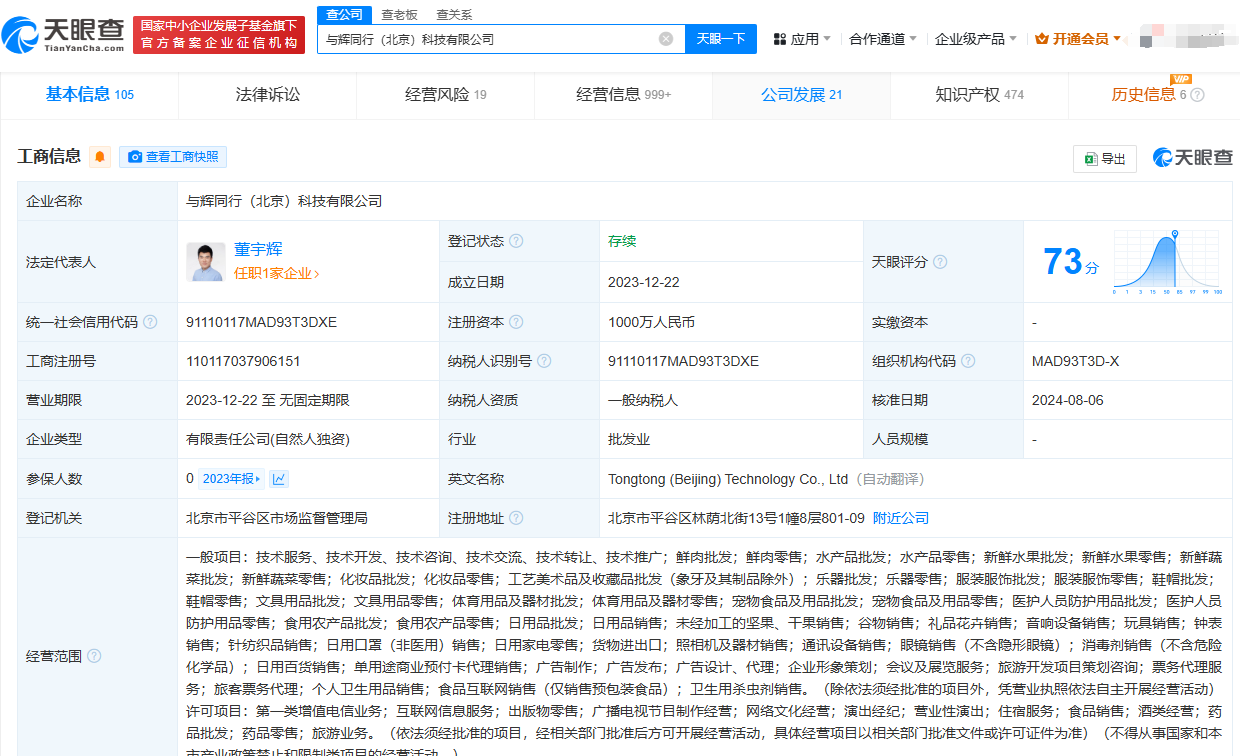
Task: Click the 董宇辉 profile photo
Action: [206, 262]
